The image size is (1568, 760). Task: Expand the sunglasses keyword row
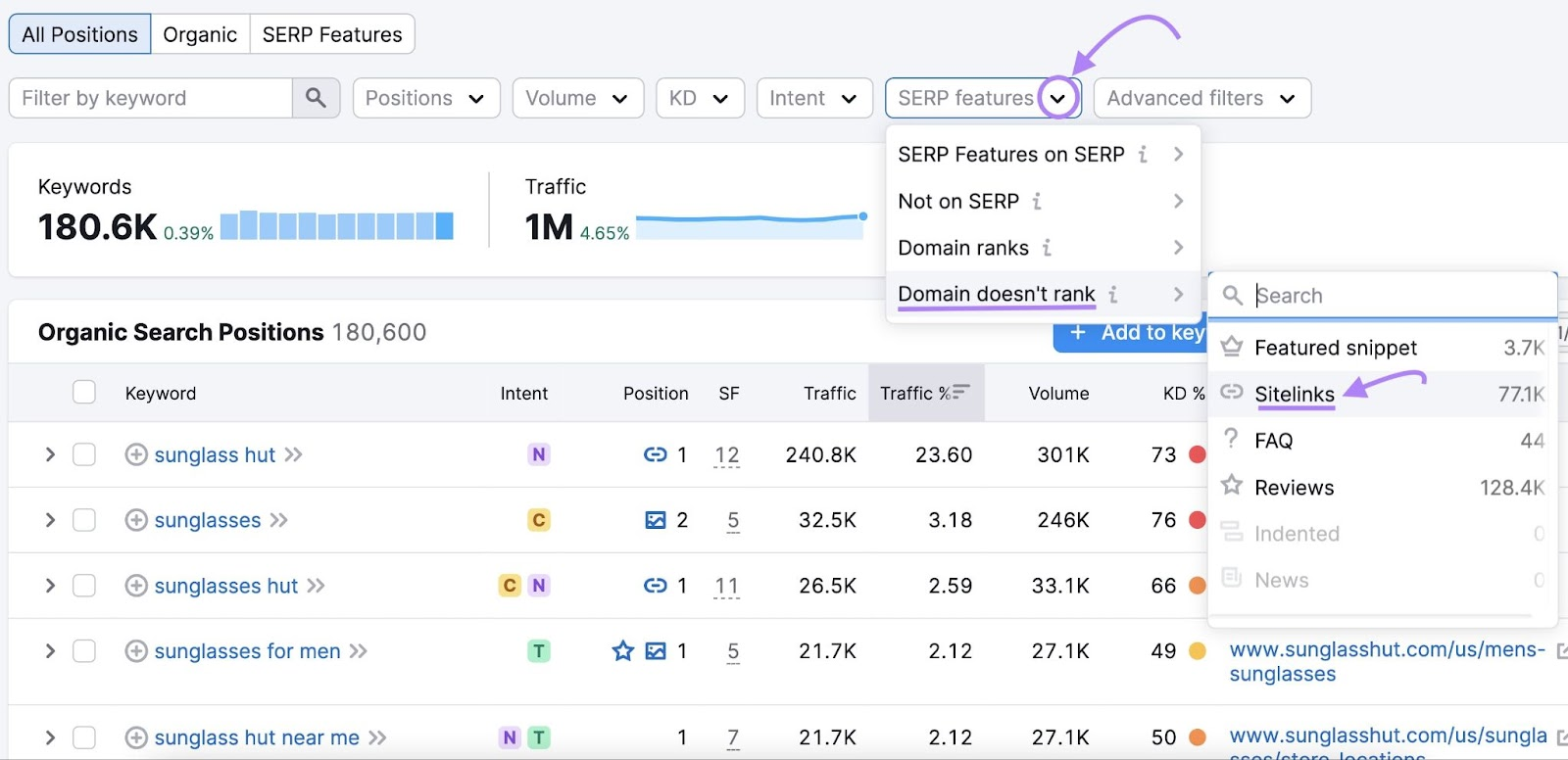tap(50, 520)
